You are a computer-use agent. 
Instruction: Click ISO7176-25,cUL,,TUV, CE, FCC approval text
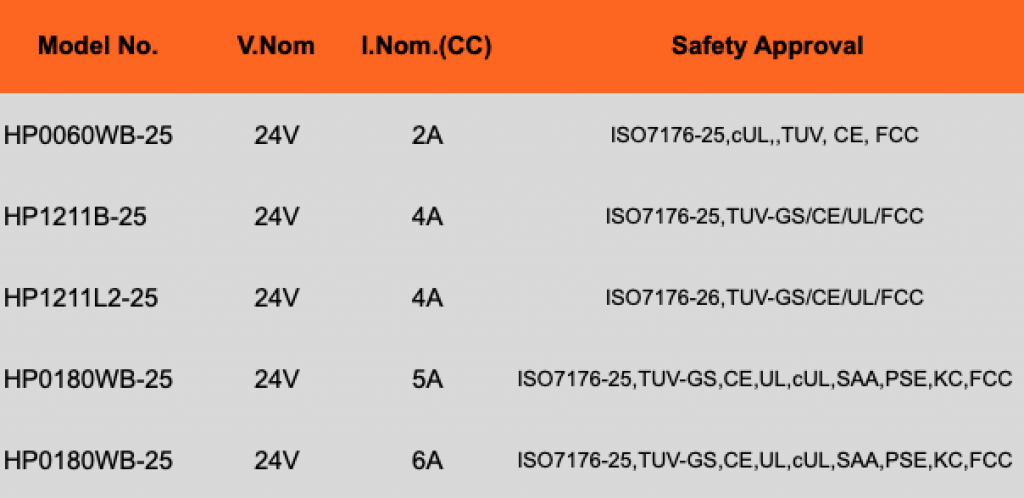pyautogui.click(x=765, y=136)
